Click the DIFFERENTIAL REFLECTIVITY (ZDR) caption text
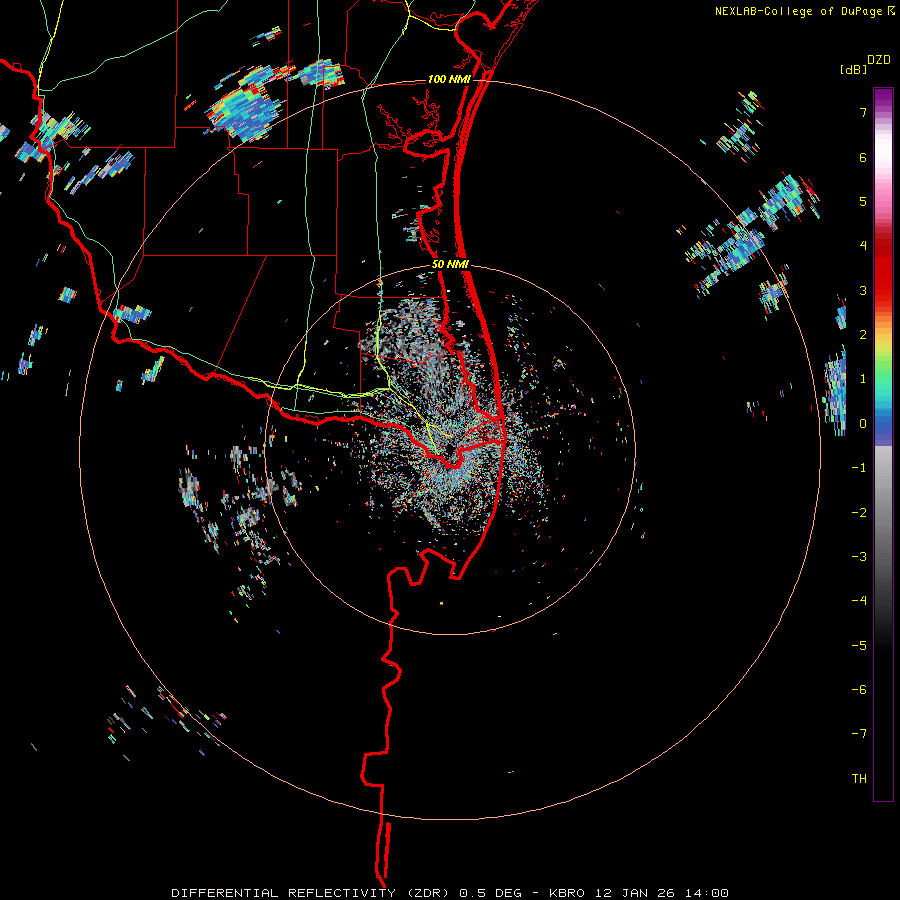Screen dimensions: 900x900 [313, 893]
